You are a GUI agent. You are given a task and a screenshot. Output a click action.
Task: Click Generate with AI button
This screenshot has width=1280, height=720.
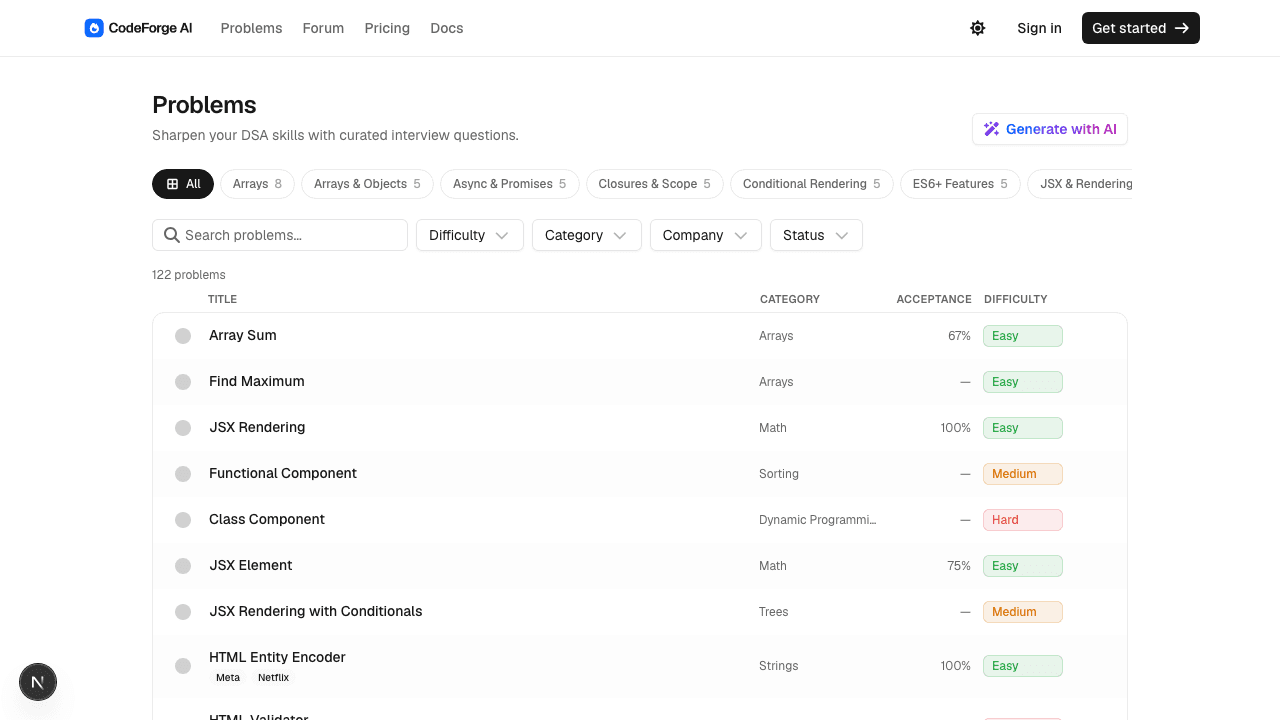pos(1050,129)
